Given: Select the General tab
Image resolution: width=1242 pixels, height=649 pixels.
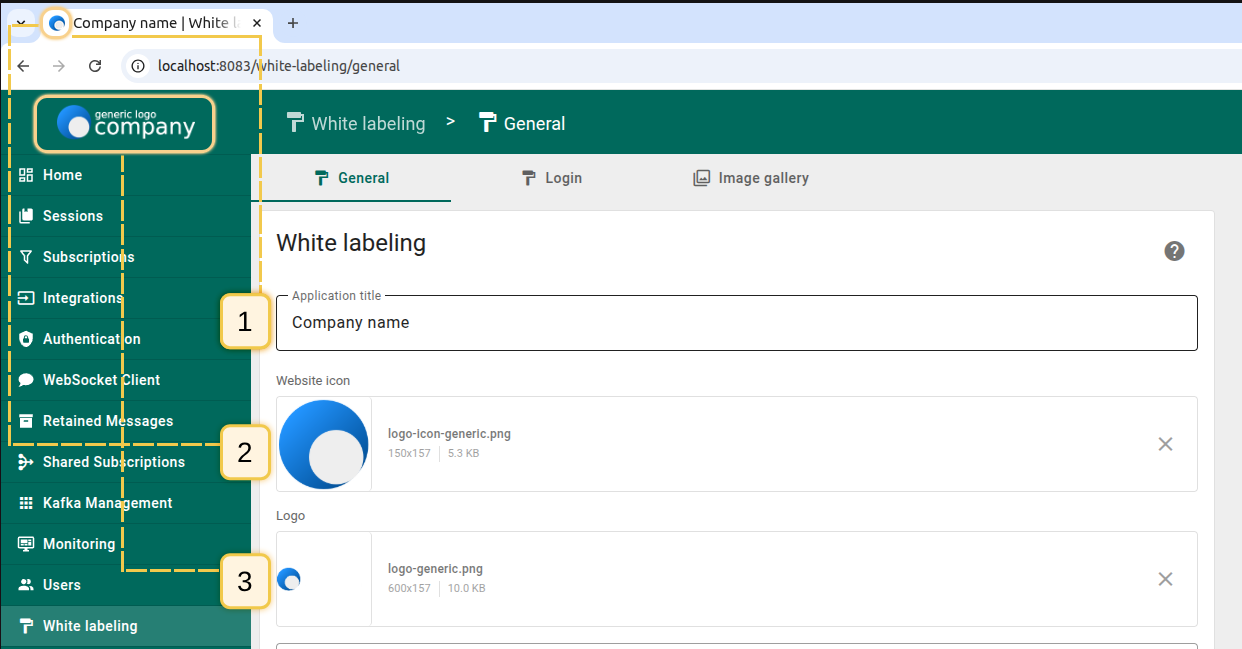Looking at the screenshot, I should pyautogui.click(x=351, y=178).
